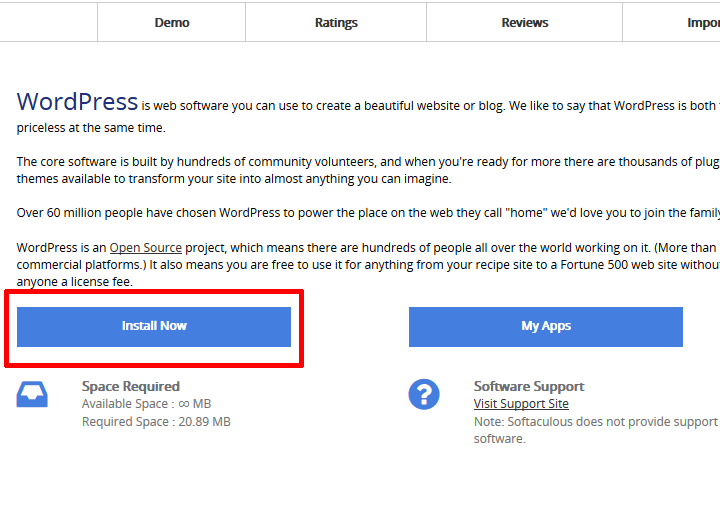720x505 pixels.
Task: Switch to the Demo tab
Action: pos(172,22)
